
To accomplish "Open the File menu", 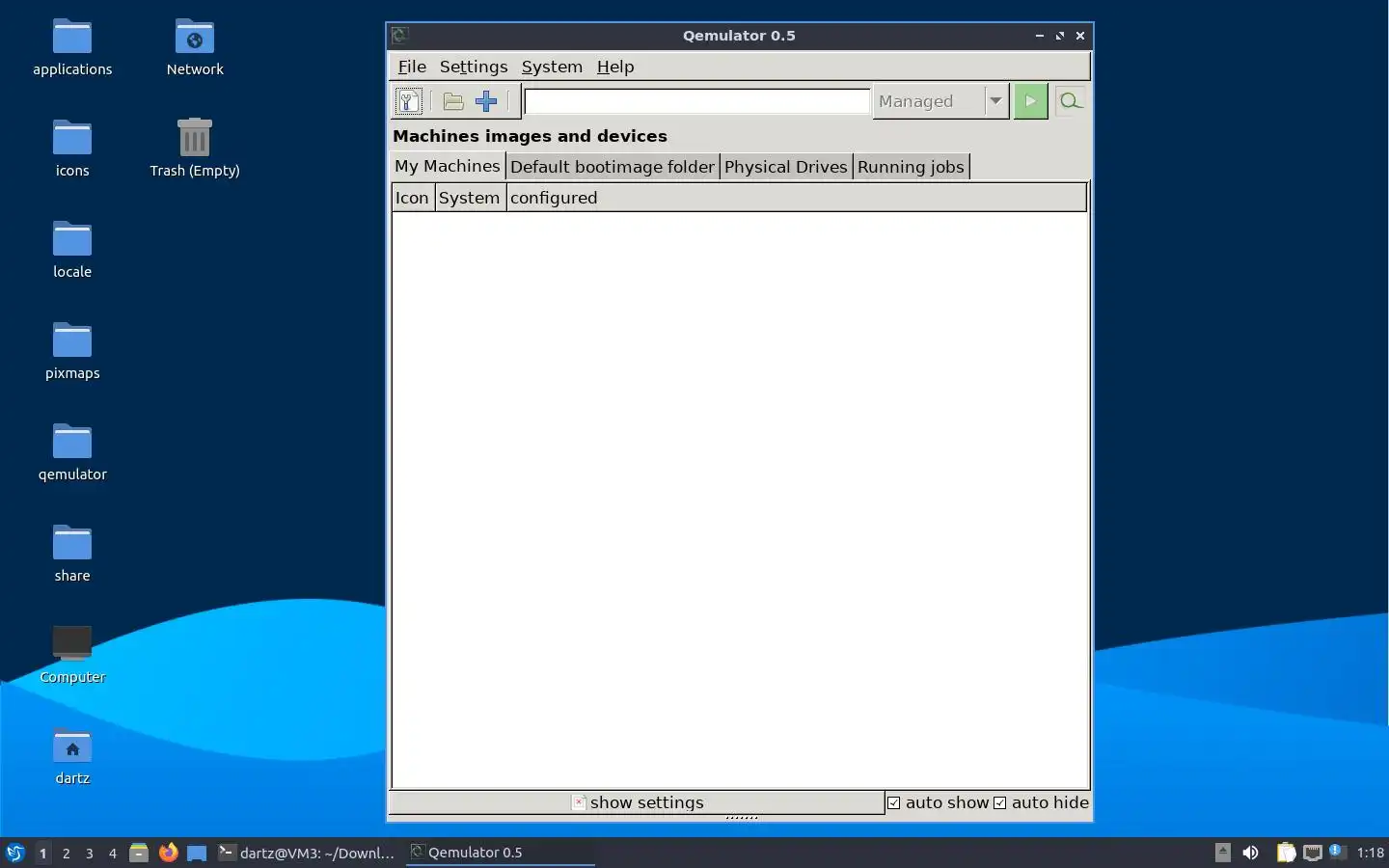I will point(412,67).
